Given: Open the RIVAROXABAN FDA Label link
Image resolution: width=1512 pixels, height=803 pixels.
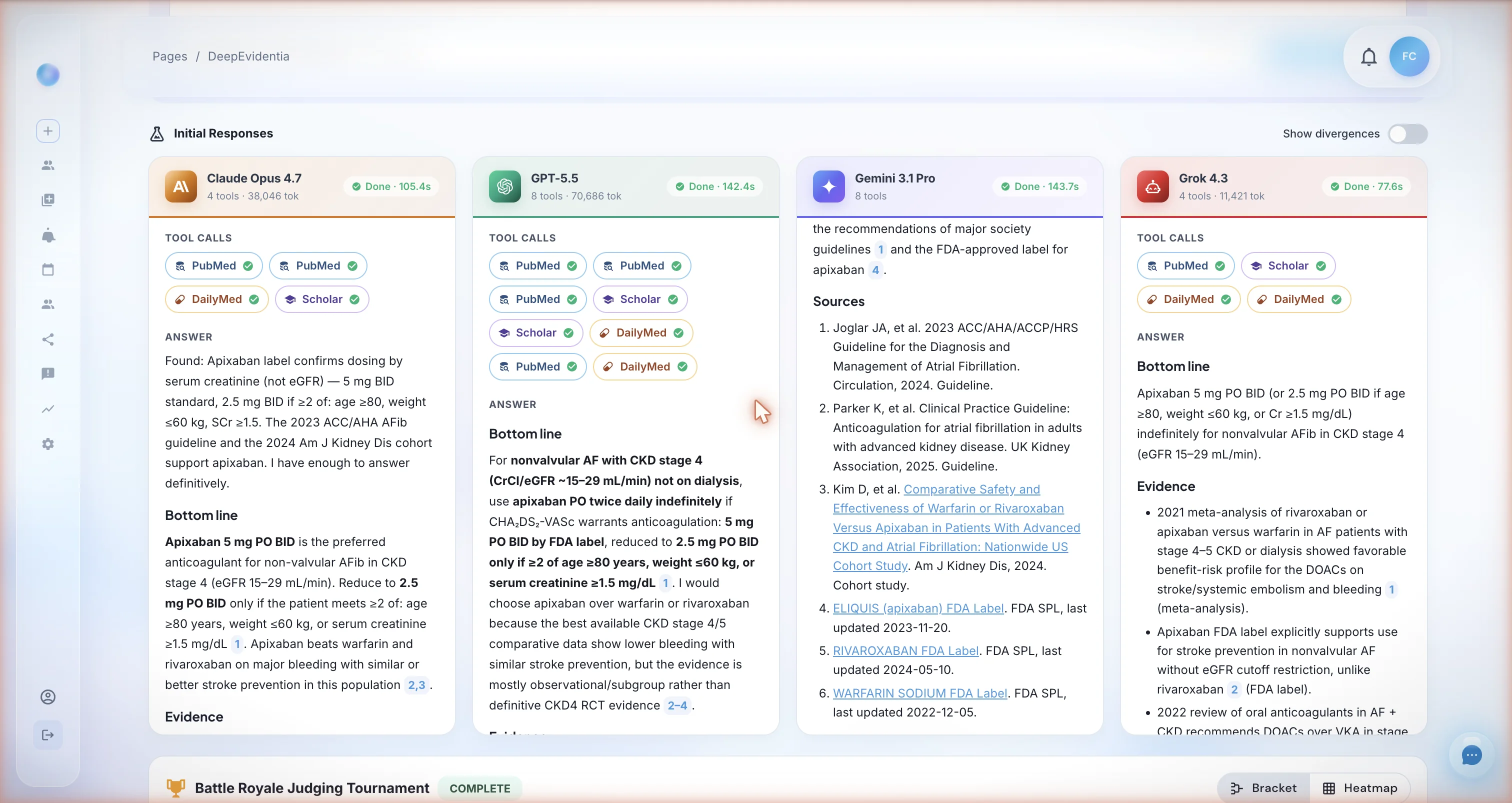Looking at the screenshot, I should [x=905, y=650].
